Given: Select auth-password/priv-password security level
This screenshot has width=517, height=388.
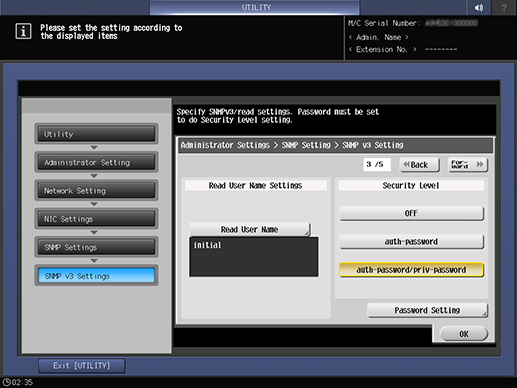Looking at the screenshot, I should coord(411,270).
